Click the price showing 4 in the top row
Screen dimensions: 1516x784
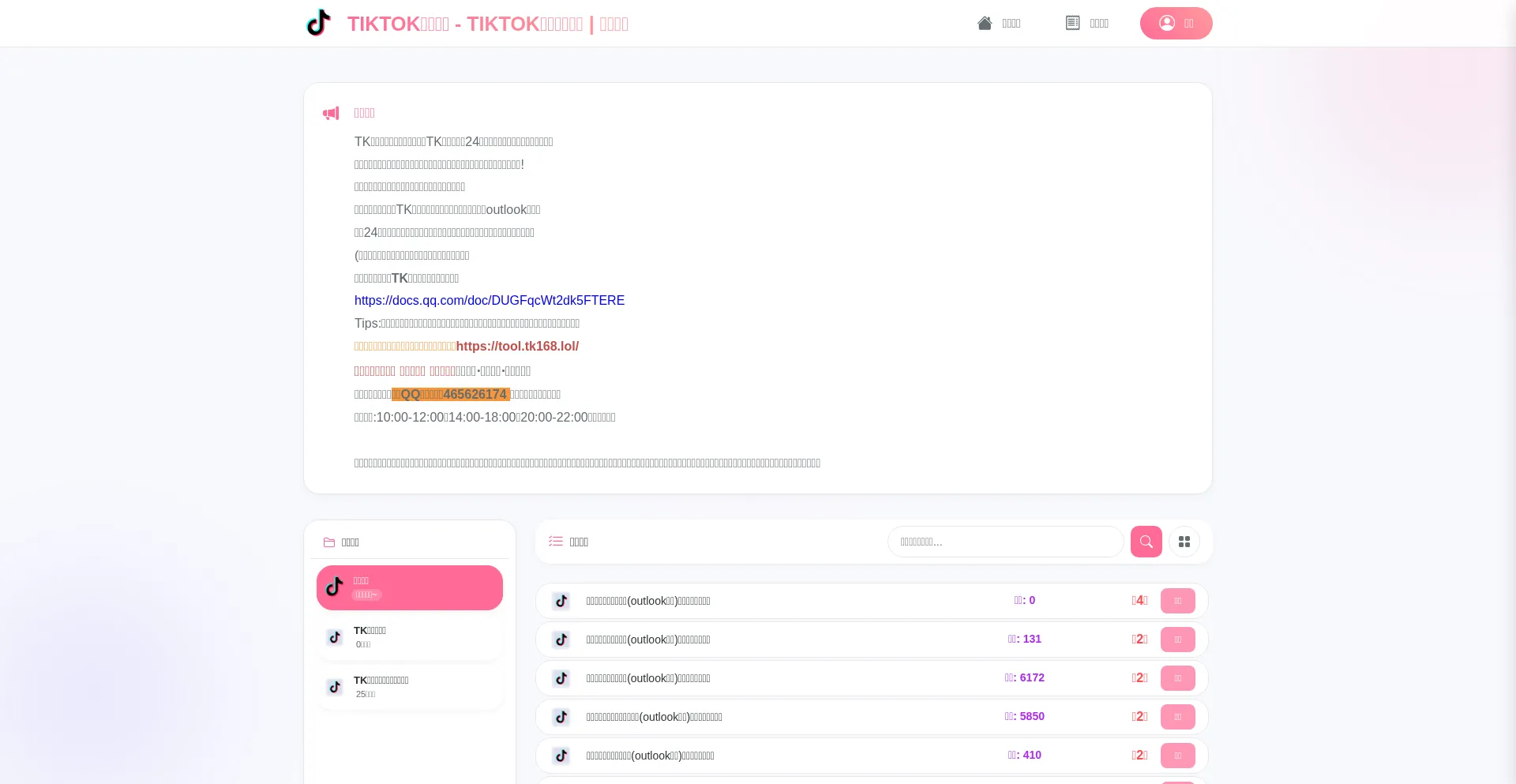(x=1139, y=600)
